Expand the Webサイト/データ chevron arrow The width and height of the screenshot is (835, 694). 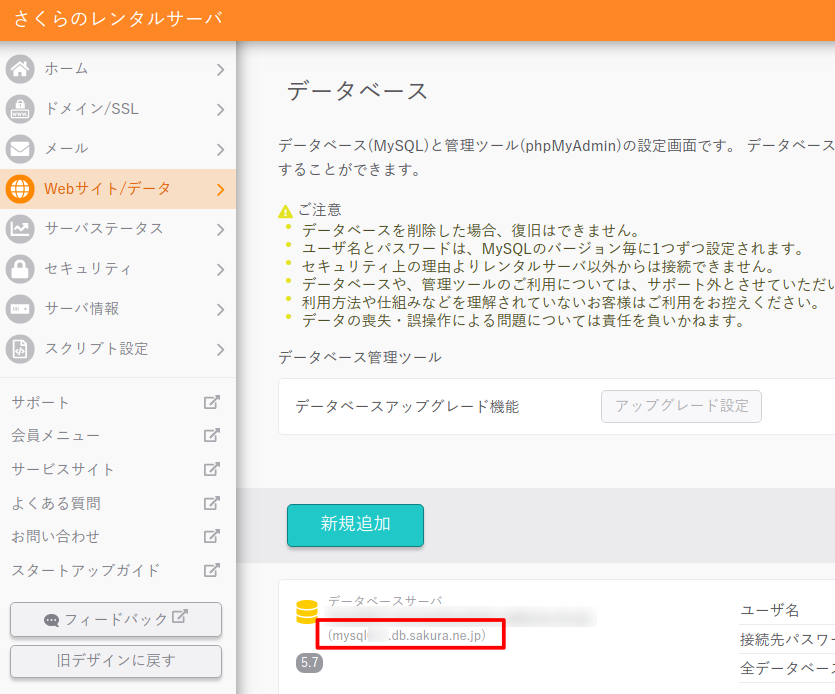(220, 190)
